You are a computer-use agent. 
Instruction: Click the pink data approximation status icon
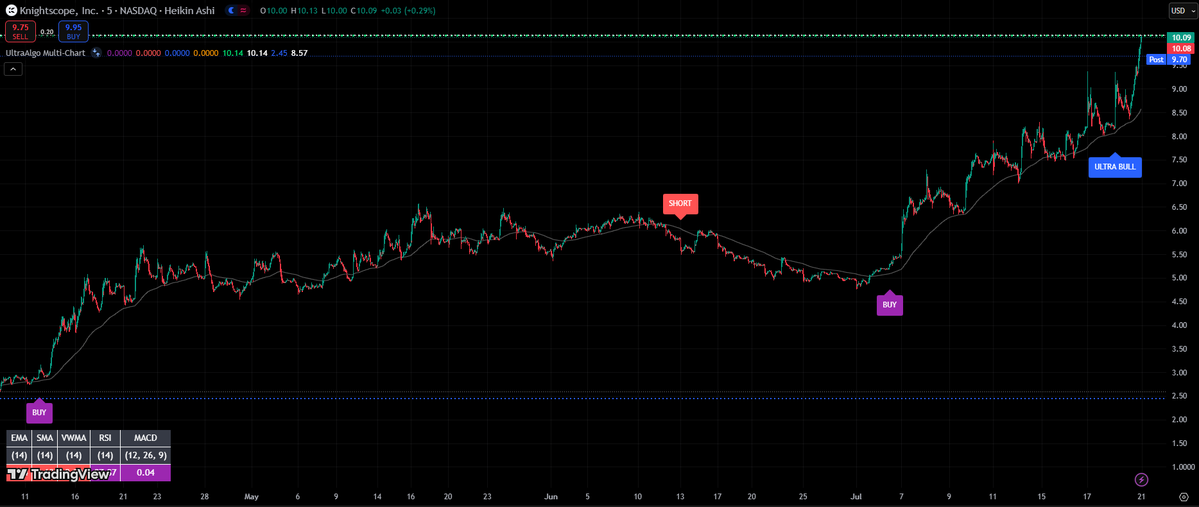(242, 10)
